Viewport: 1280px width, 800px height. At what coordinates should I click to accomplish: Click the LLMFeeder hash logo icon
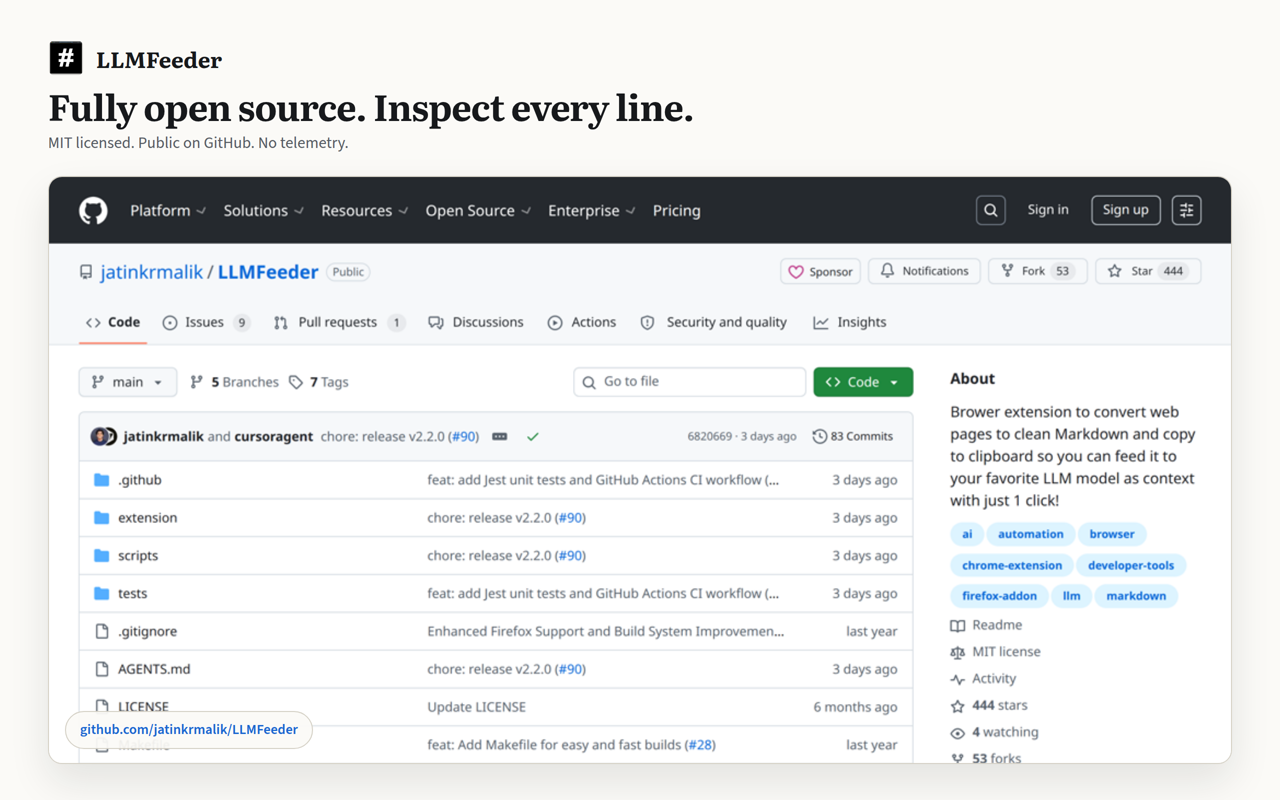tap(66, 58)
